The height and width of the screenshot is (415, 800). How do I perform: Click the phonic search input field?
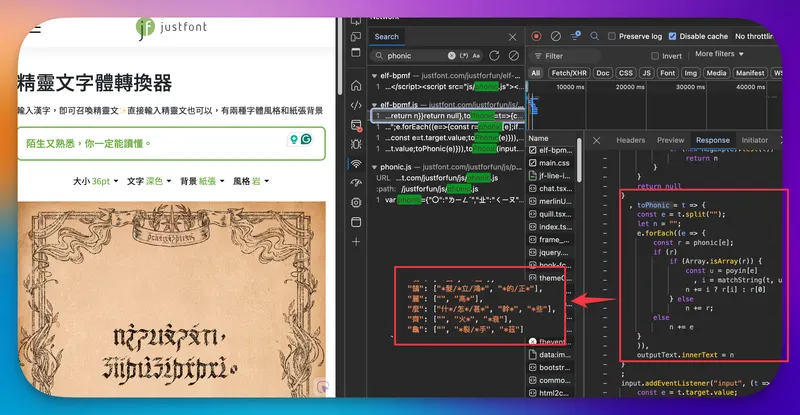(x=416, y=56)
